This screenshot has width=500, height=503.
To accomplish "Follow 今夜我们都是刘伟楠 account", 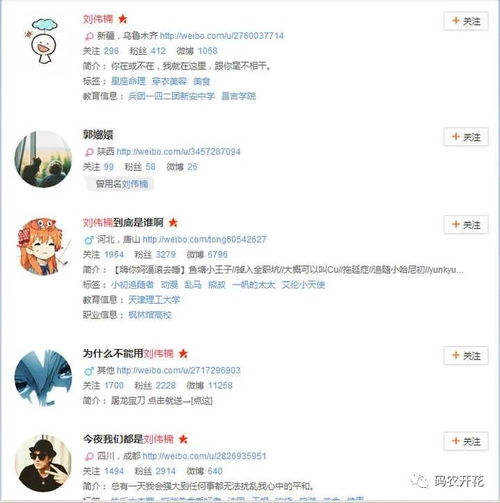I will 466,441.
